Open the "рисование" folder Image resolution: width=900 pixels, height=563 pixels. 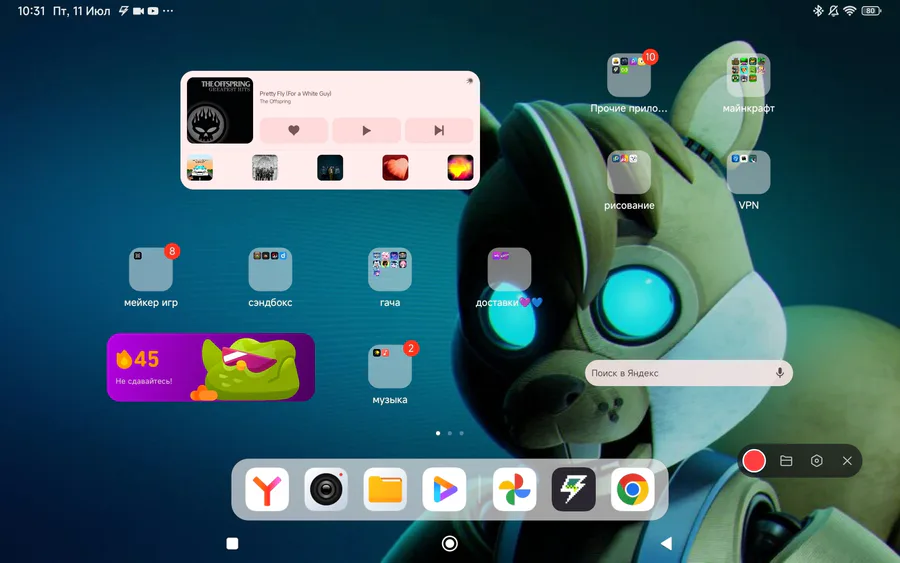629,172
